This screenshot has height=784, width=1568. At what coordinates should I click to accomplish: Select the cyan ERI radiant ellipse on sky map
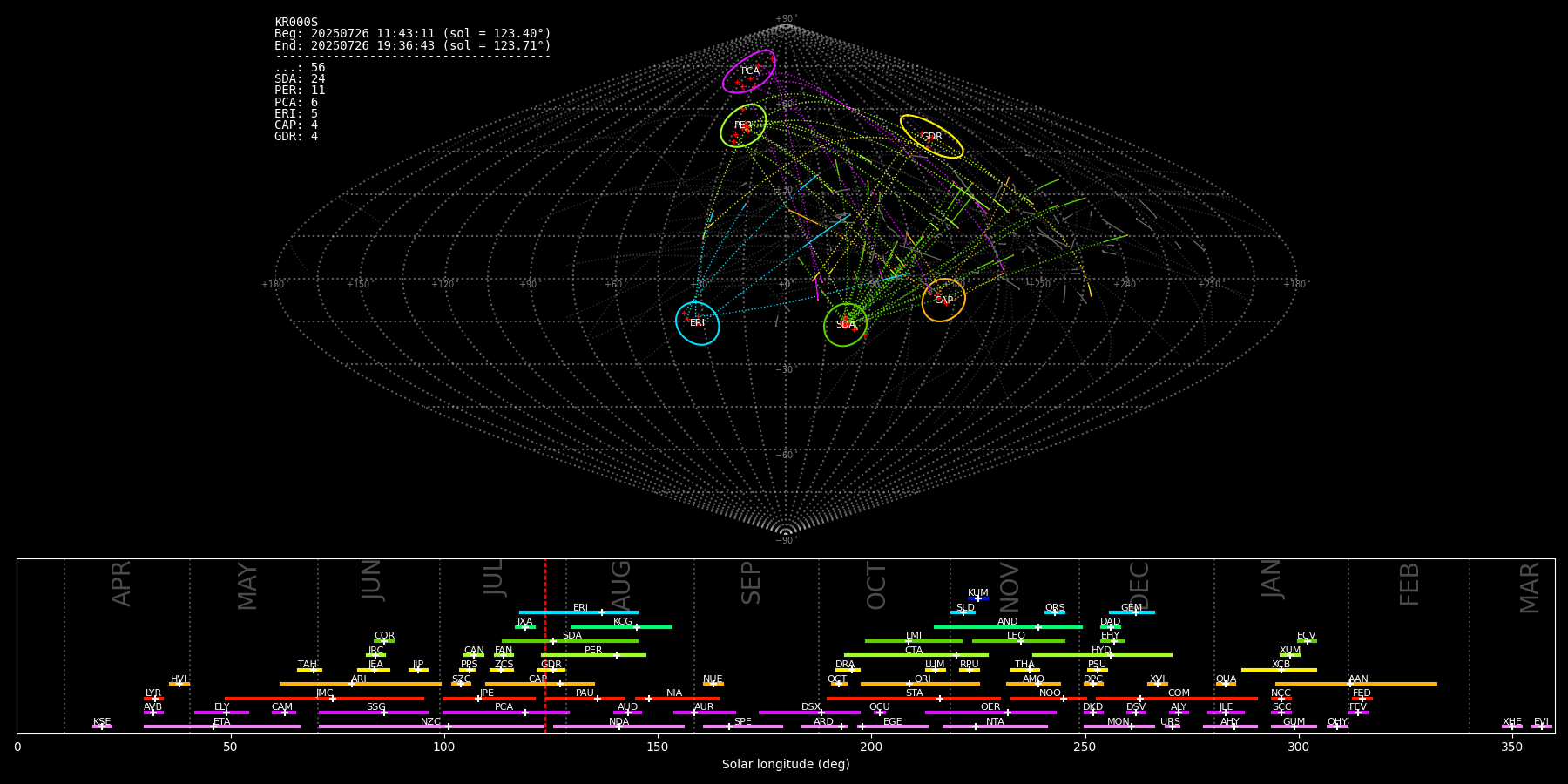(698, 323)
